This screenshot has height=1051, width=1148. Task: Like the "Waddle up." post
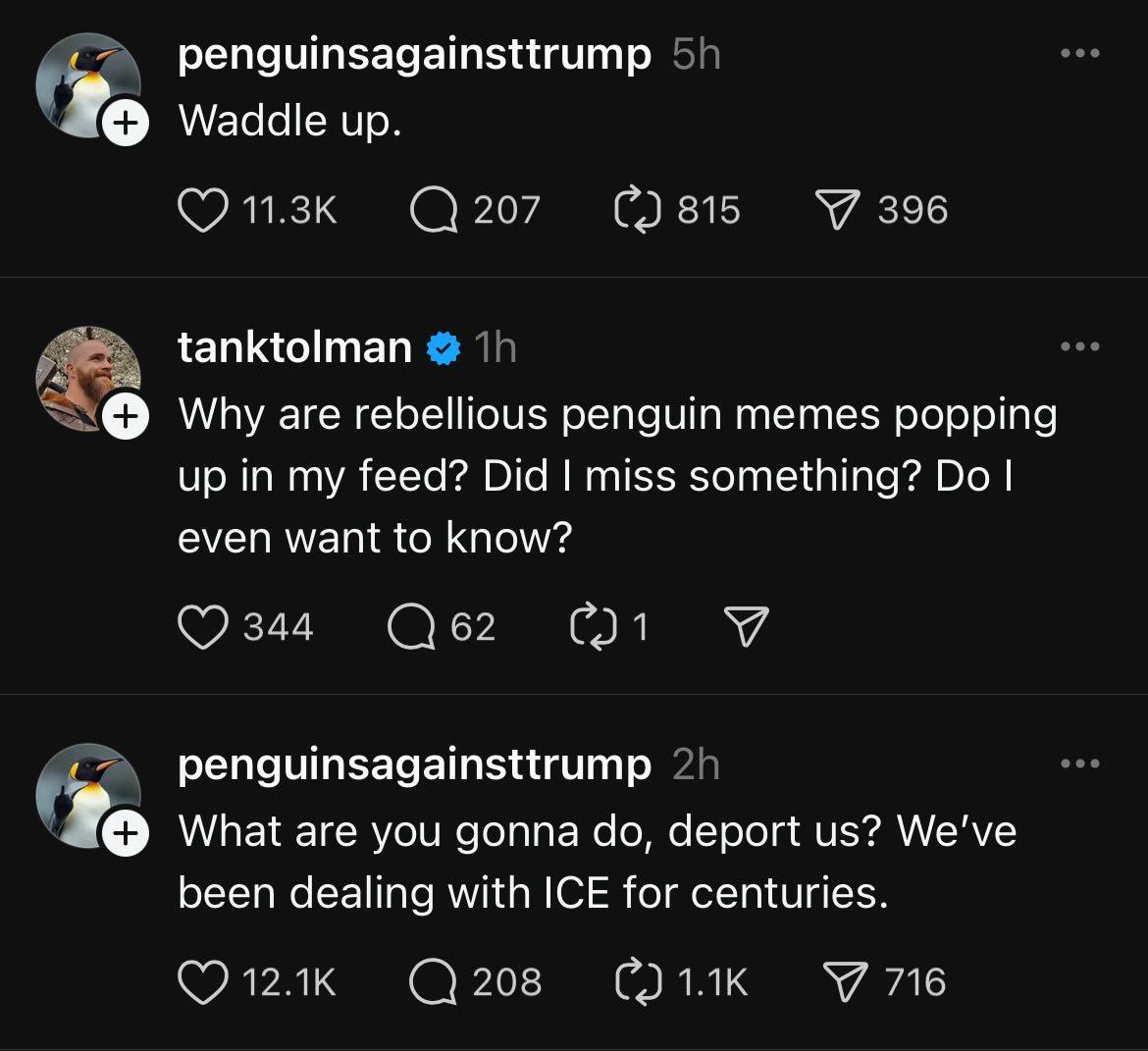click(201, 210)
